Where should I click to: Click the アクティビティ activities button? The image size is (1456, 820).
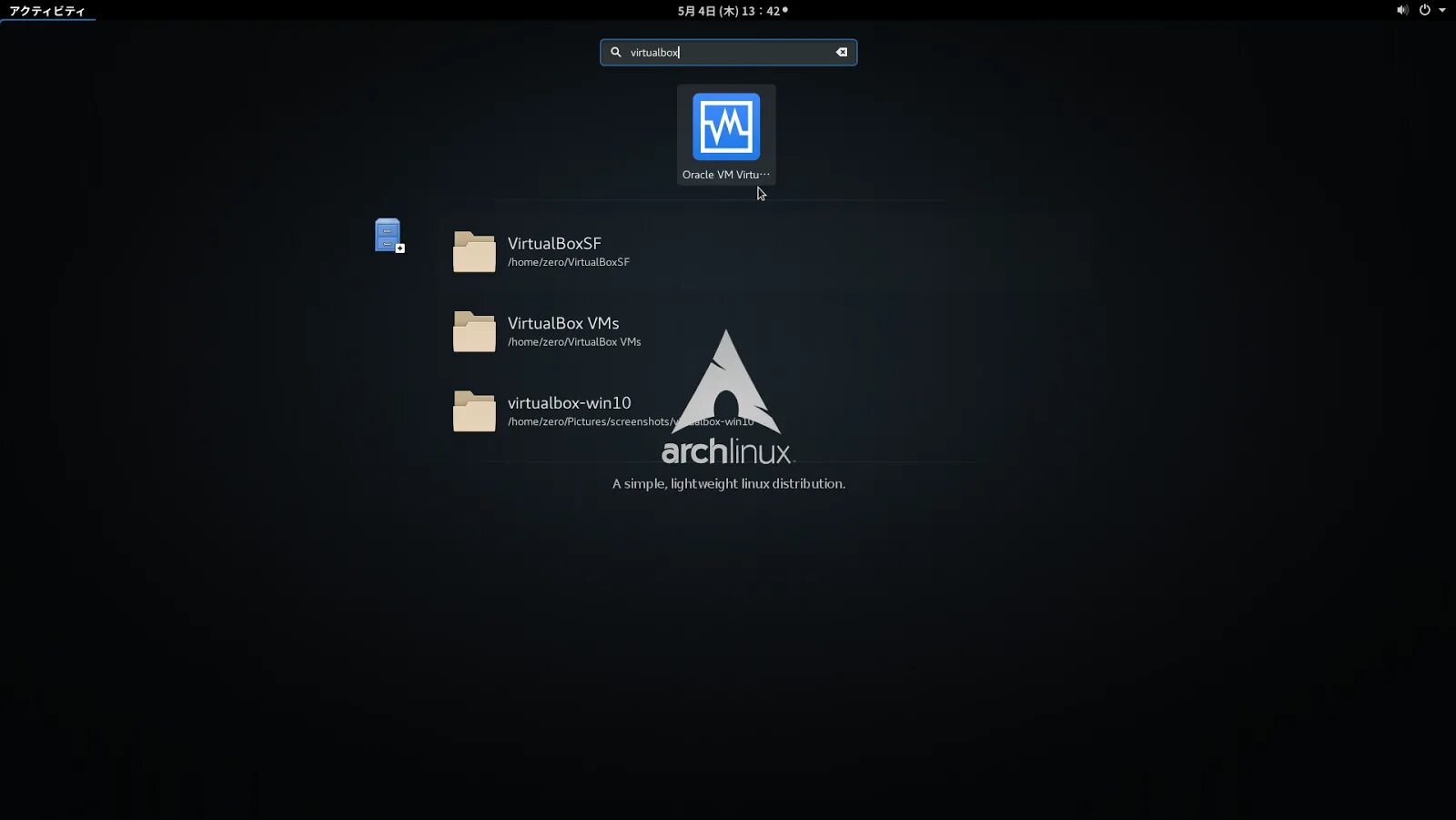[x=47, y=11]
